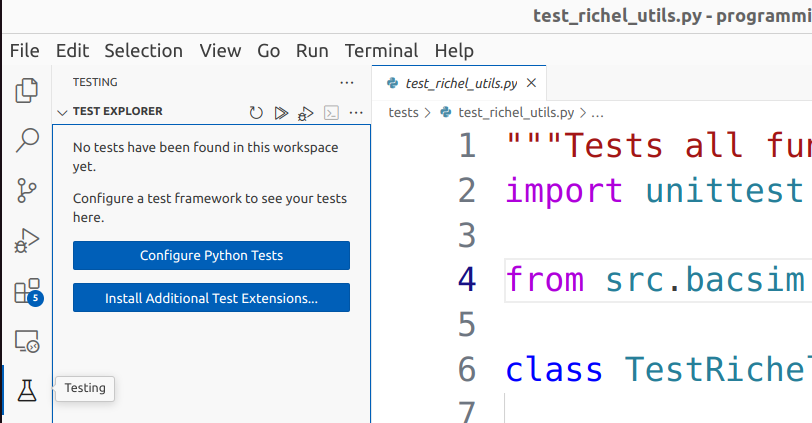Open the Search view in activity bar
The height and width of the screenshot is (423, 812).
tap(26, 140)
